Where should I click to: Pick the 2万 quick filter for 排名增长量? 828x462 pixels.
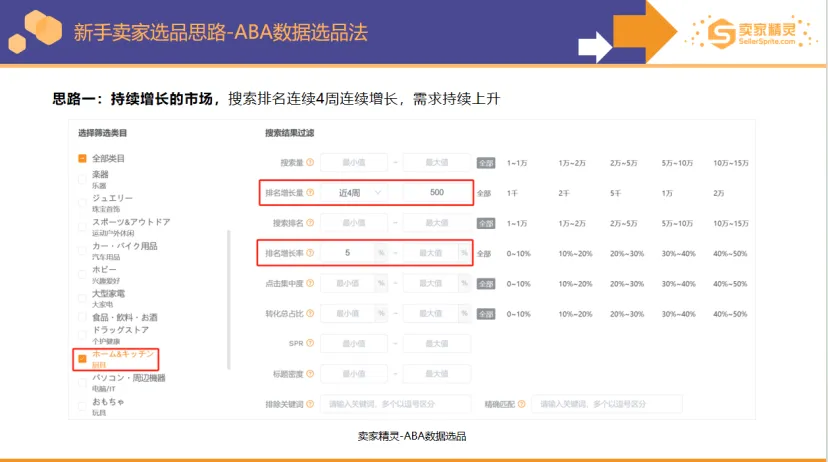(718, 193)
